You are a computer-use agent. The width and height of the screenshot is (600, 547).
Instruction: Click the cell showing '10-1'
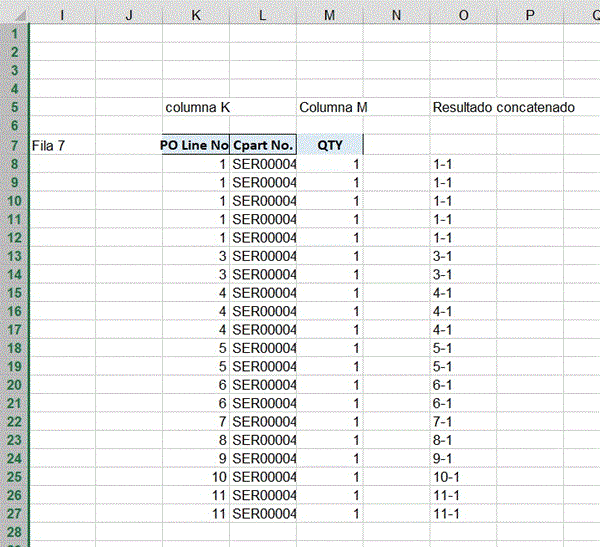pyautogui.click(x=463, y=477)
